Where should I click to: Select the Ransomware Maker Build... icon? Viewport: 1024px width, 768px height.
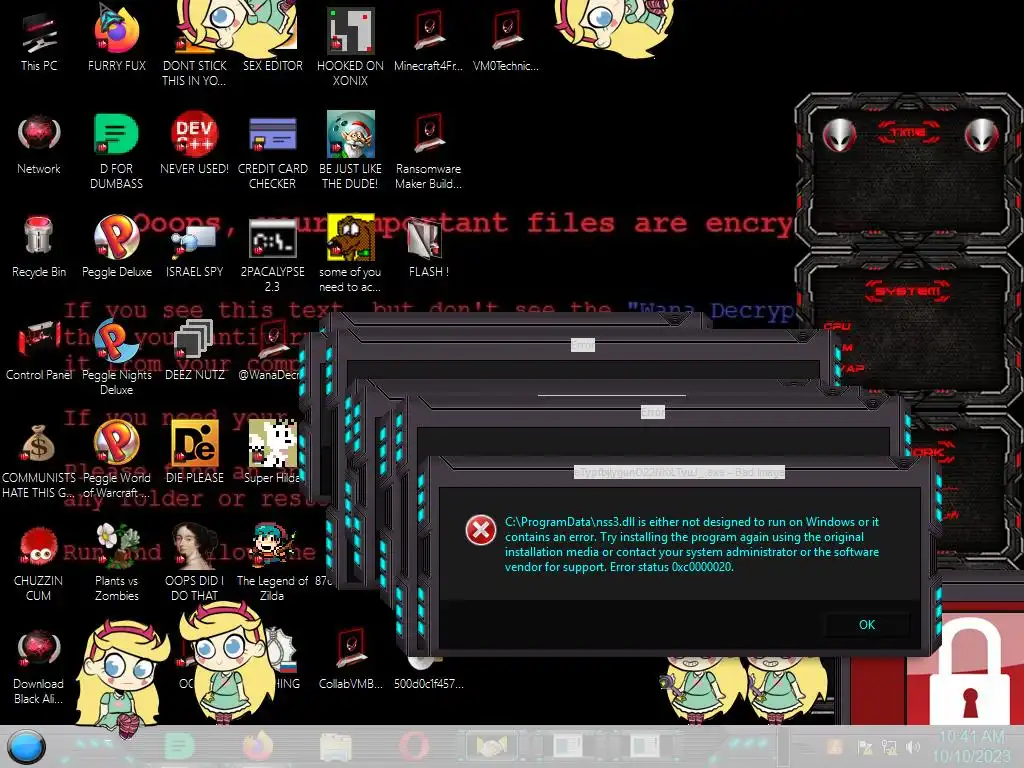coord(428,152)
